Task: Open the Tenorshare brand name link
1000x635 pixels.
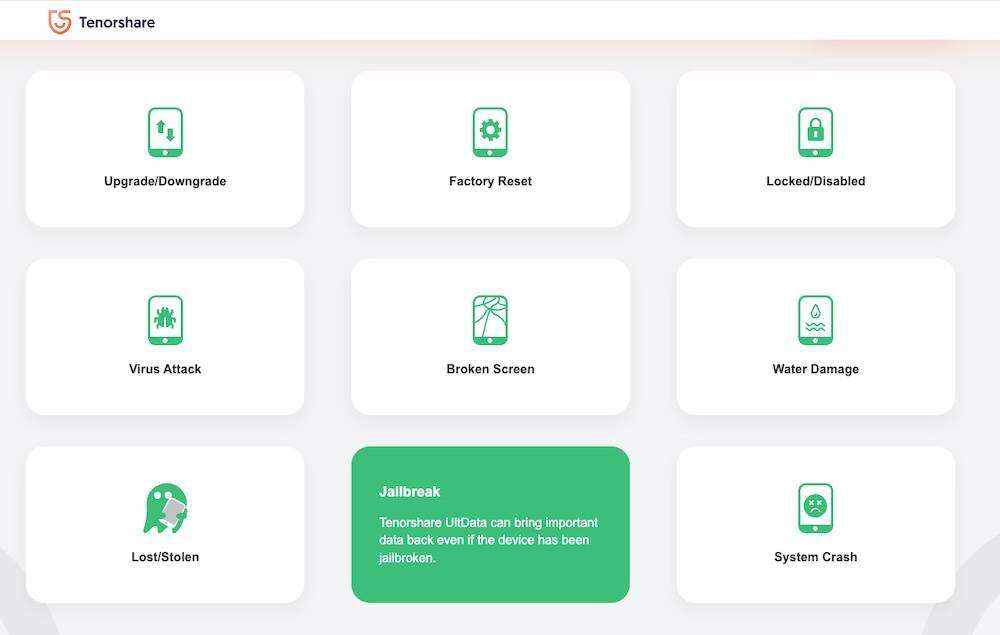Action: 117,22
